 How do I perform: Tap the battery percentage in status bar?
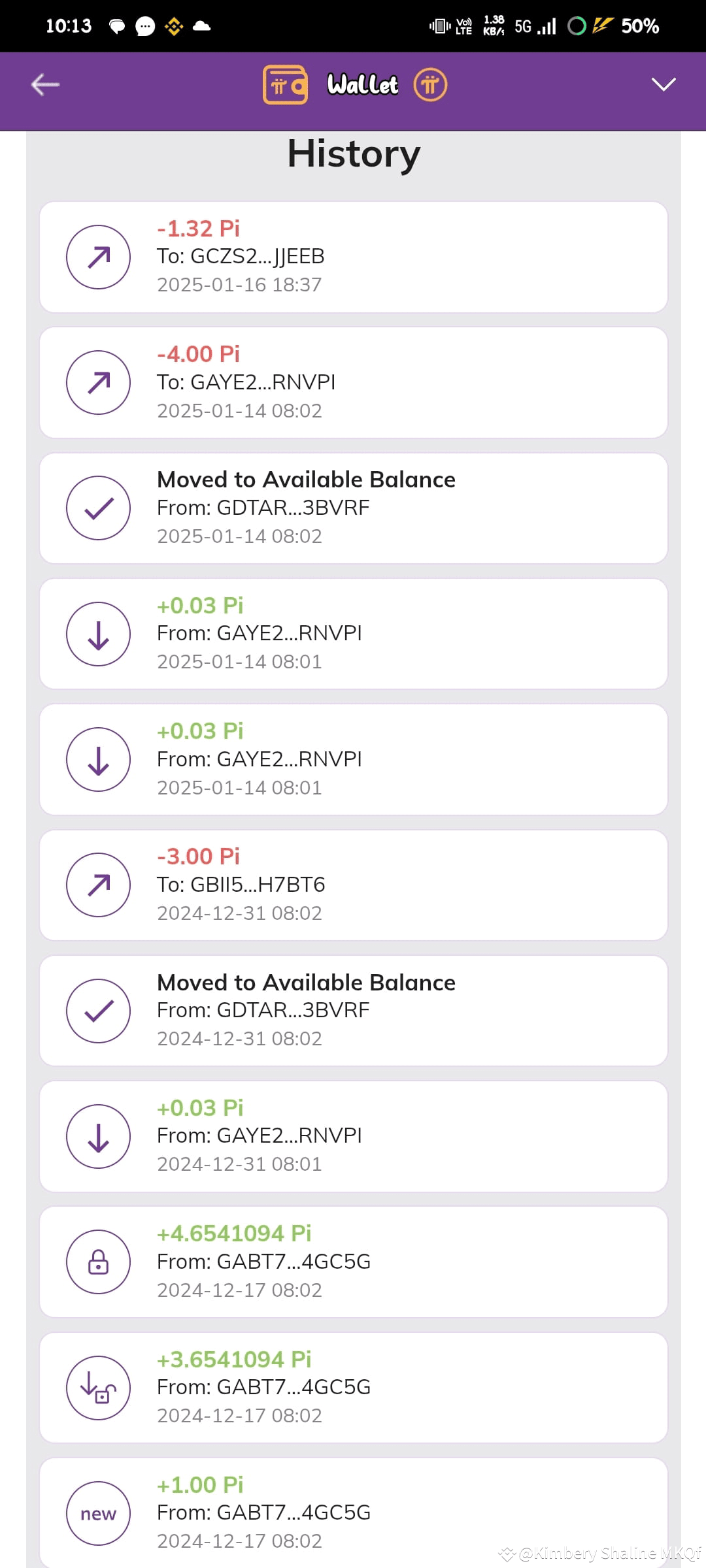(639, 26)
